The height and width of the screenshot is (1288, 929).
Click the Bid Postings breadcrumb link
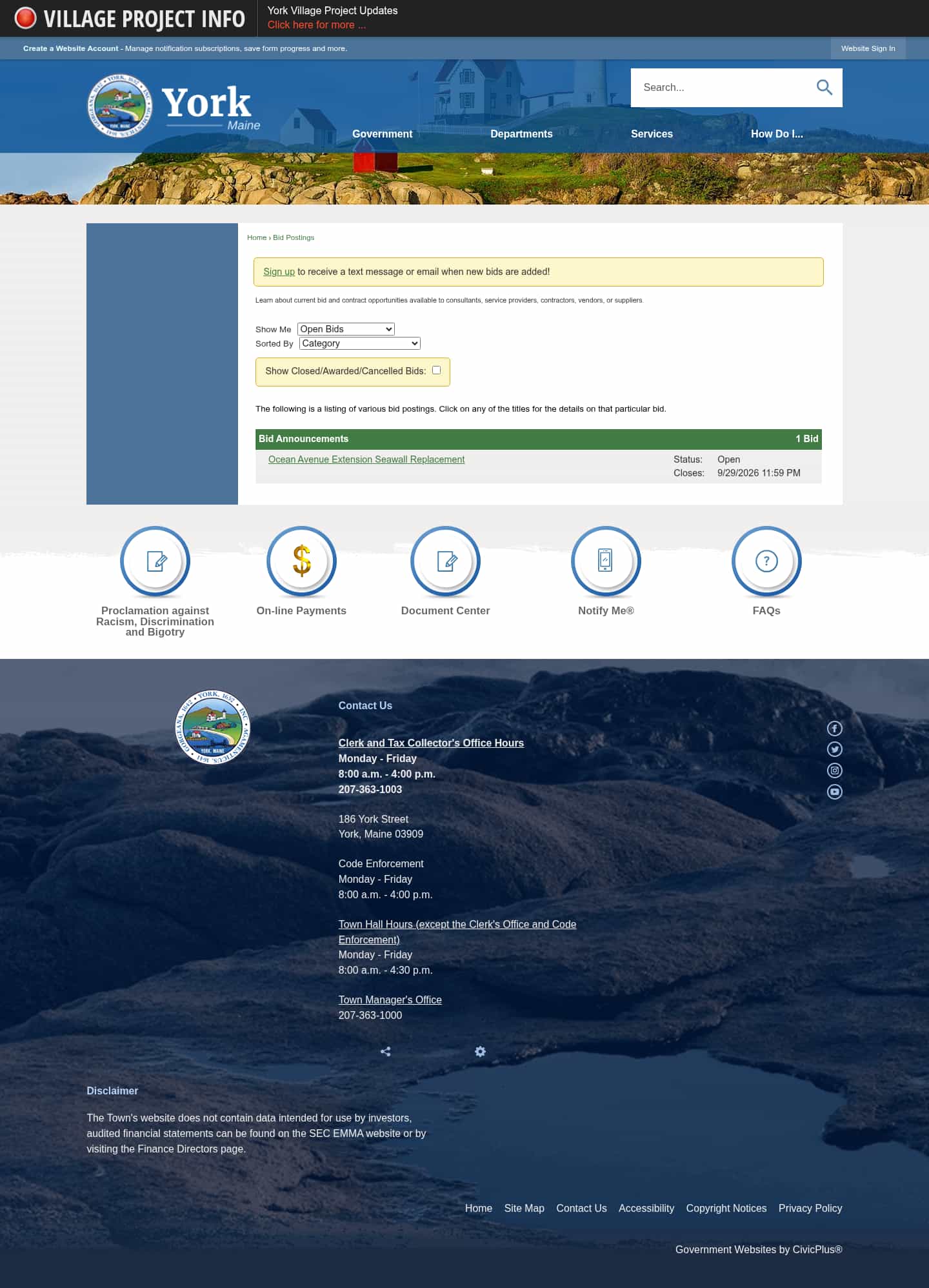pyautogui.click(x=294, y=237)
